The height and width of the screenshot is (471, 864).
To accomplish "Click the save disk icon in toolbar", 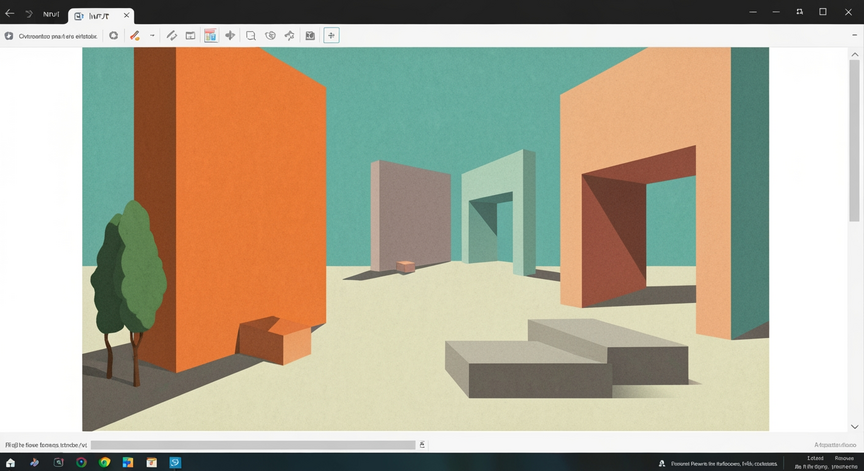I will [x=310, y=36].
